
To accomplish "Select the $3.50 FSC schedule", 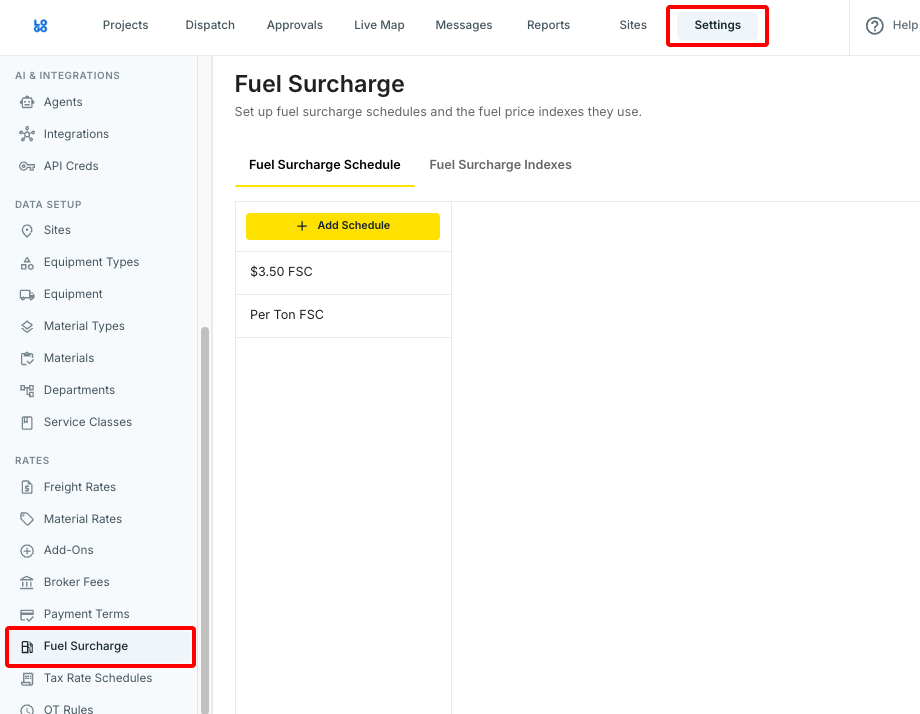I will [343, 272].
